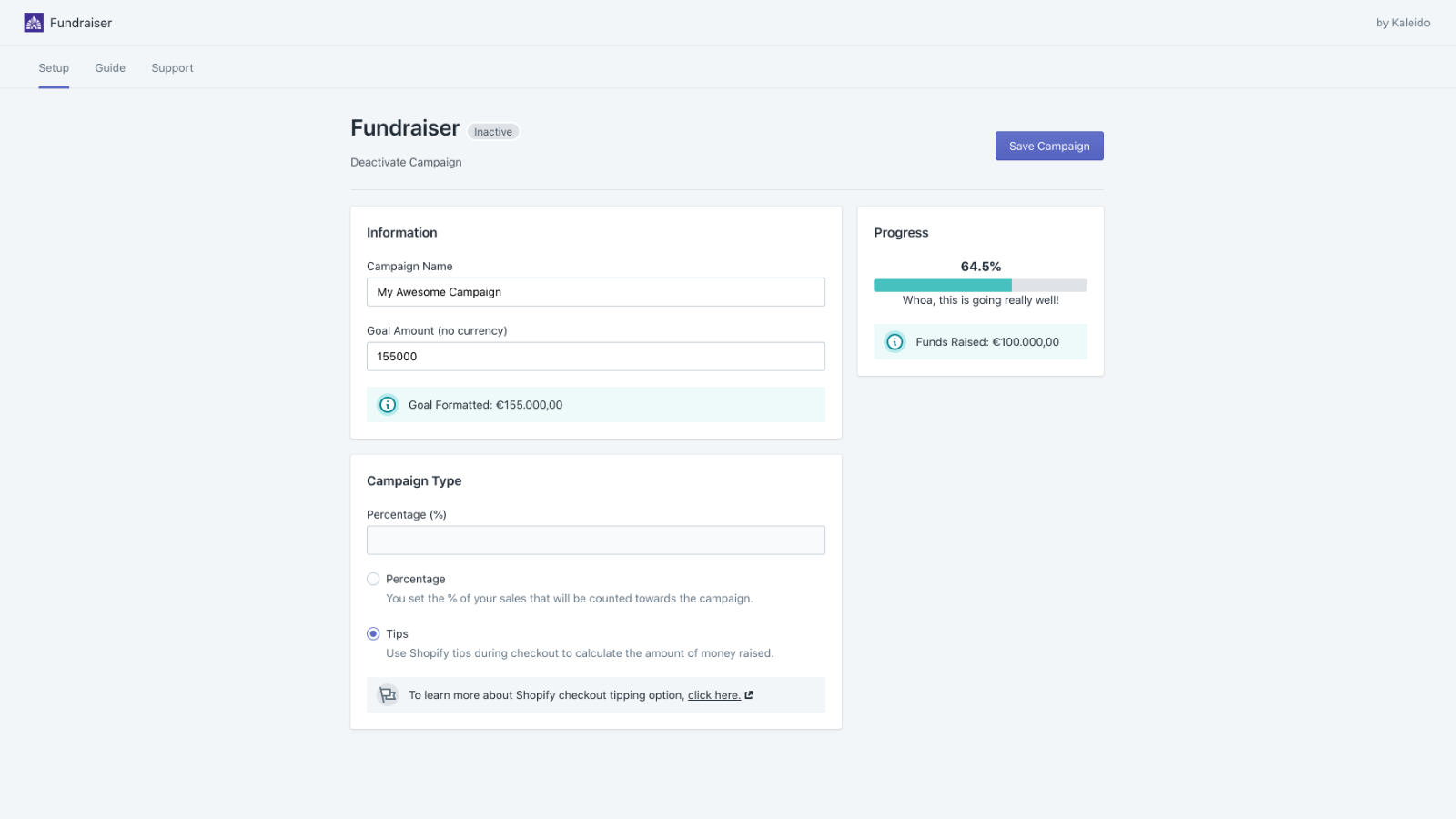Toggle campaign type to Percentage mode
Screen dimensions: 1456x819
click(373, 579)
